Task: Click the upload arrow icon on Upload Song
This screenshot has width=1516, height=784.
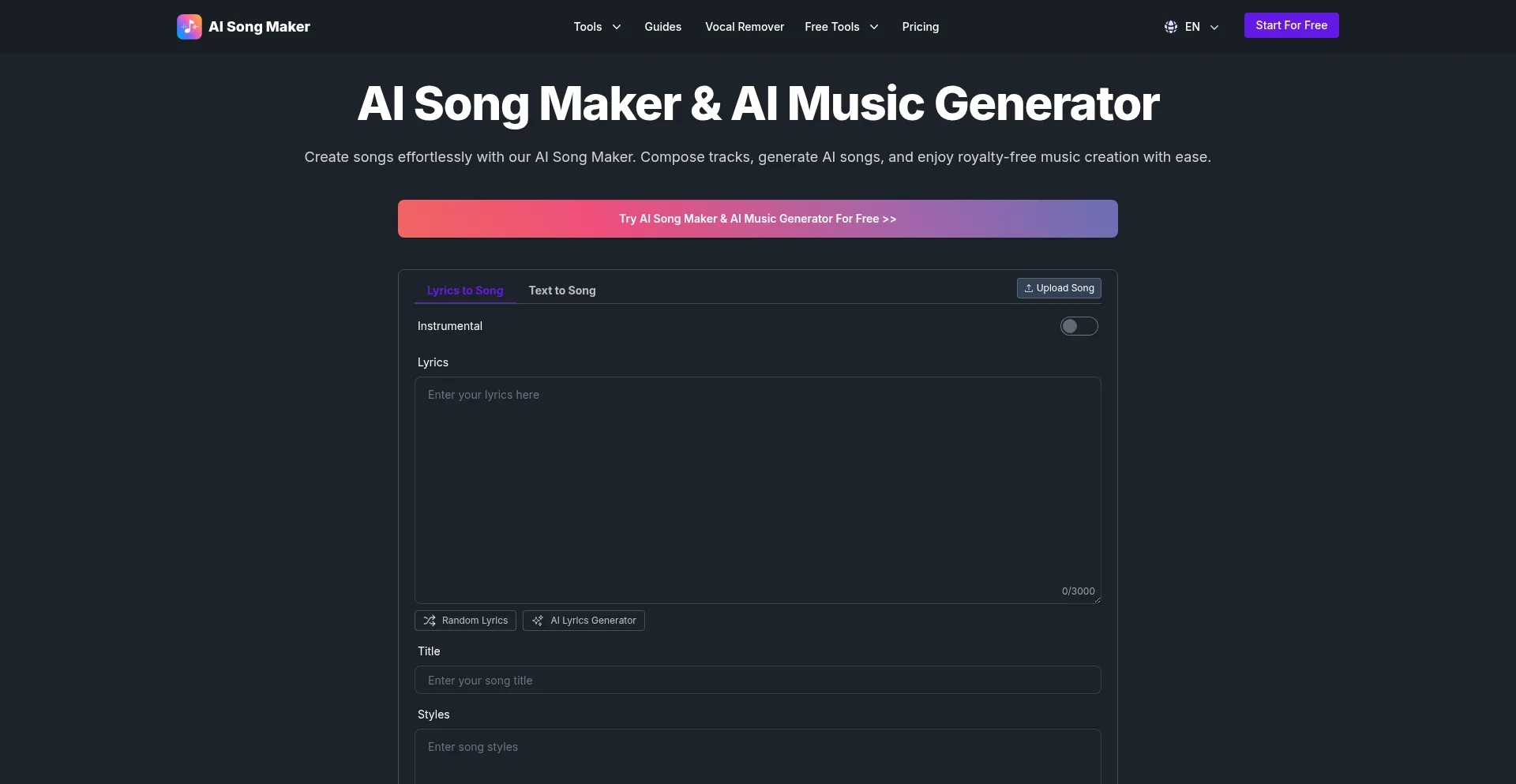Action: coord(1029,288)
